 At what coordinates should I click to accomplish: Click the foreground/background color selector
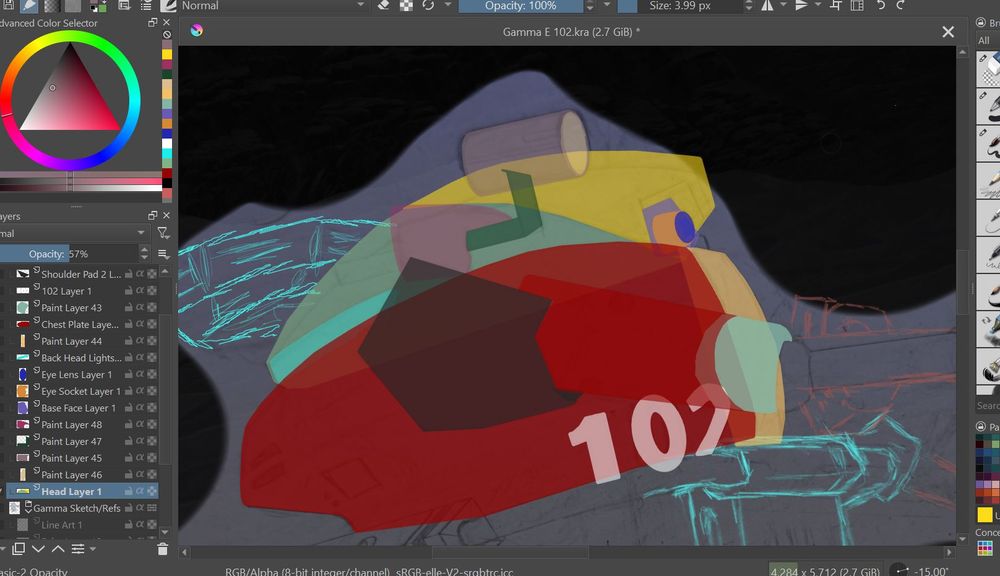(x=98, y=6)
